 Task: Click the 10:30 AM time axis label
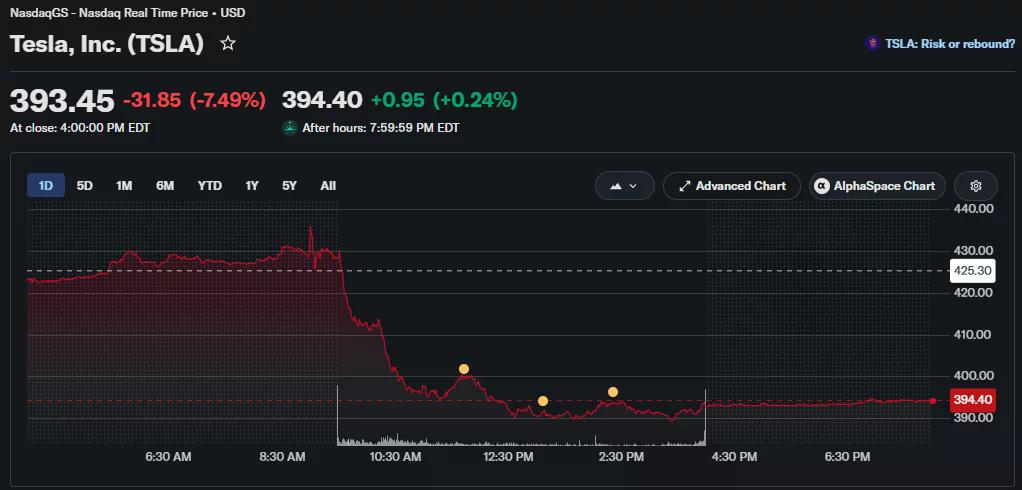point(395,457)
